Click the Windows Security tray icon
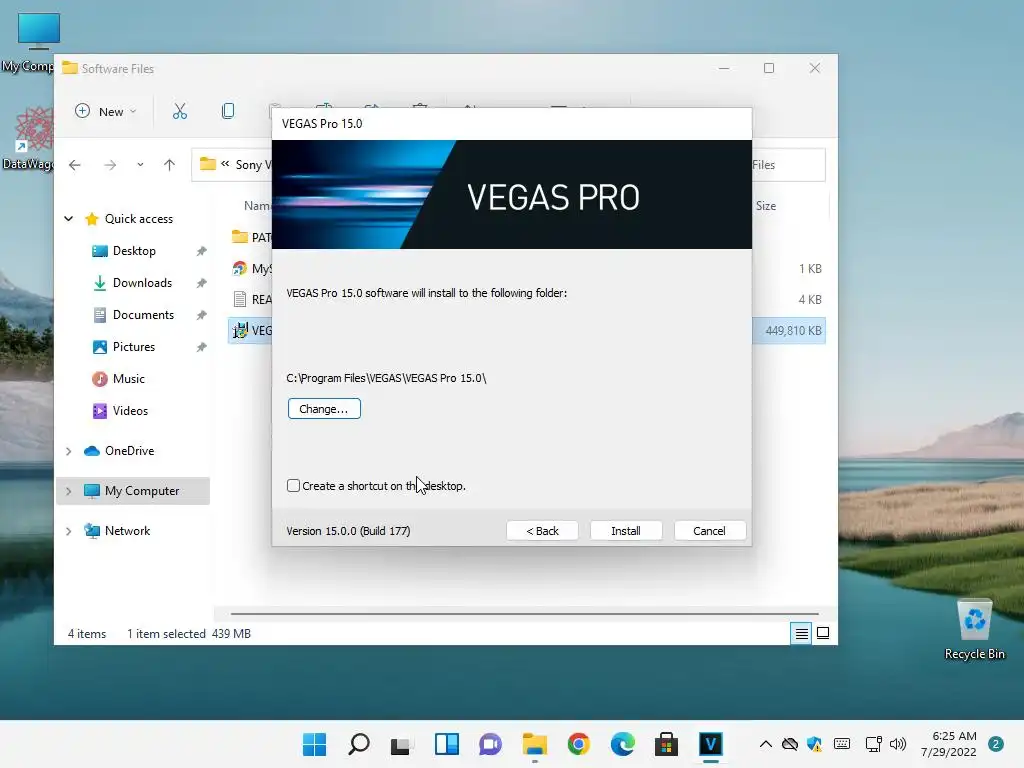The width and height of the screenshot is (1024, 768). (x=815, y=744)
